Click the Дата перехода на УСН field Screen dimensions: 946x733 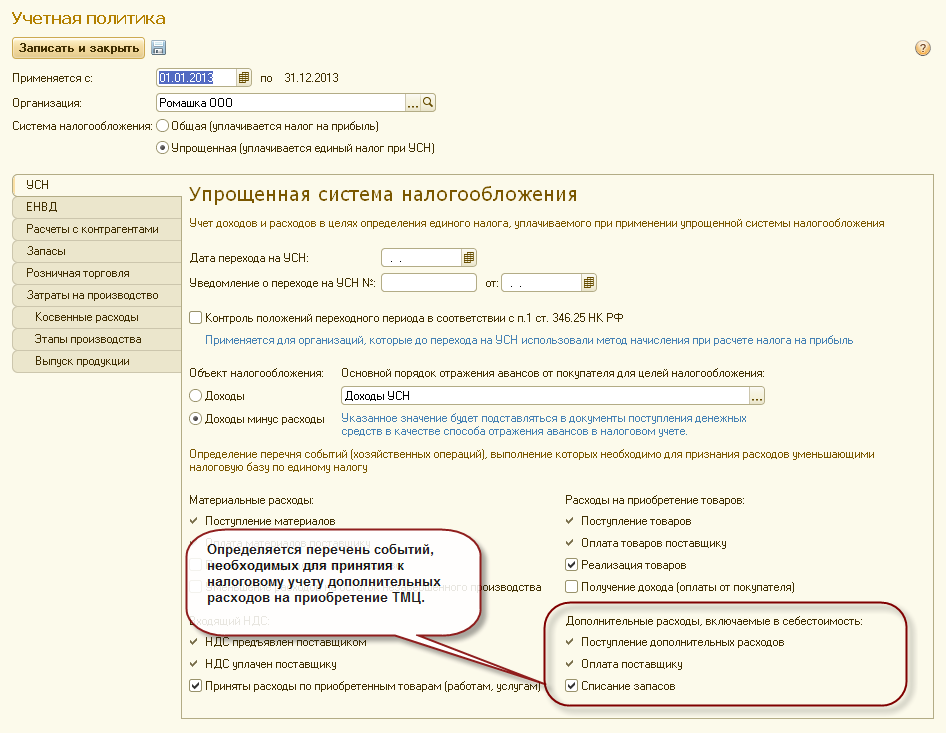[421, 258]
